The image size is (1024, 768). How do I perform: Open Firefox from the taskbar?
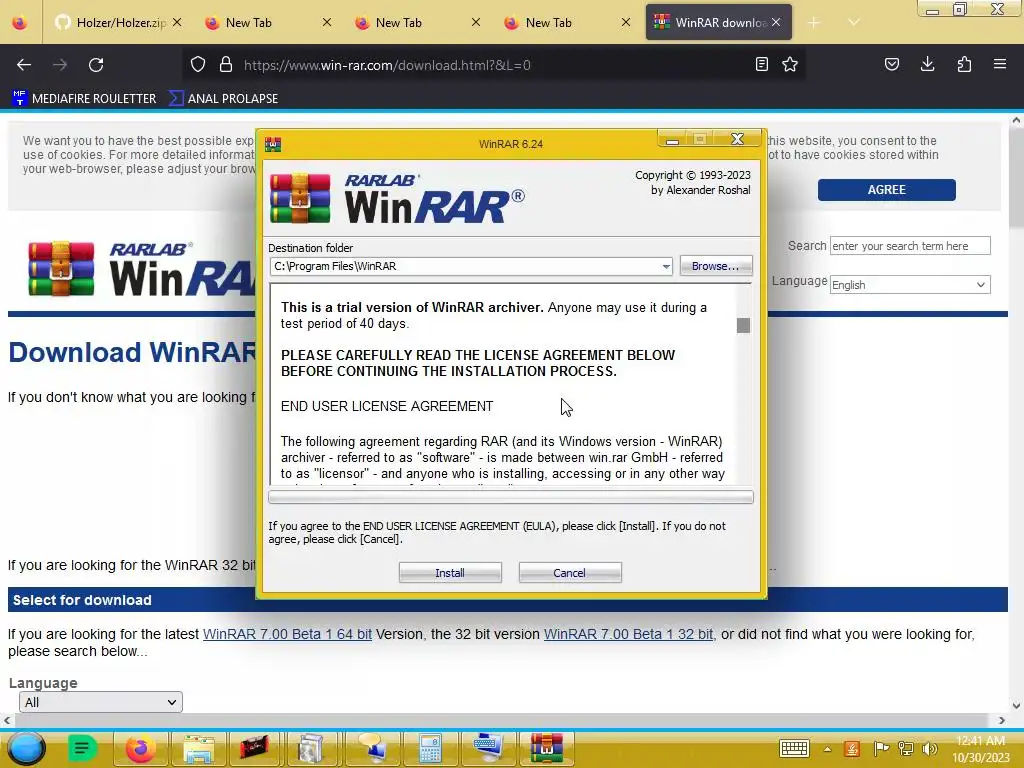pyautogui.click(x=140, y=748)
